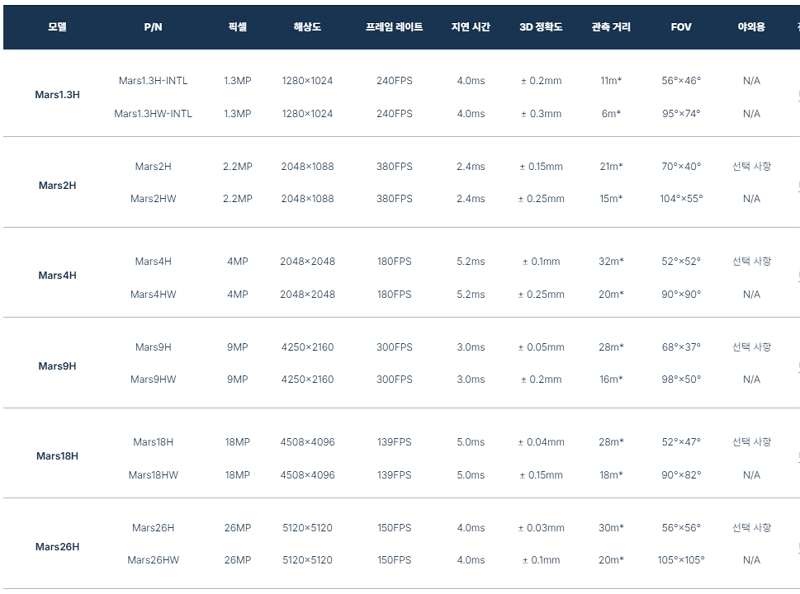The width and height of the screenshot is (800, 594).
Task: Select the 56°×46° FOV value
Action: pos(681,81)
